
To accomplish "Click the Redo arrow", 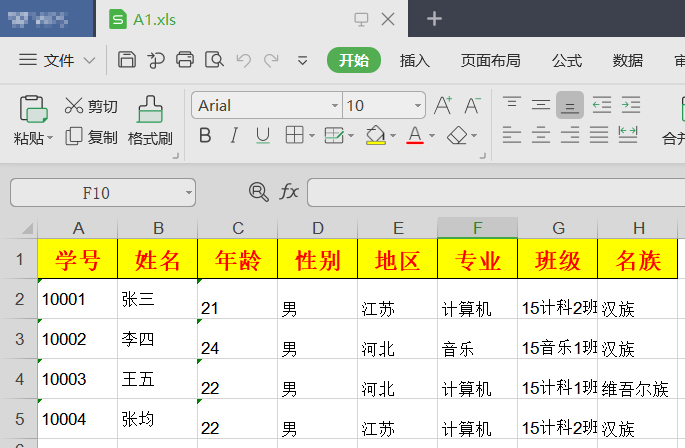I will point(271,60).
